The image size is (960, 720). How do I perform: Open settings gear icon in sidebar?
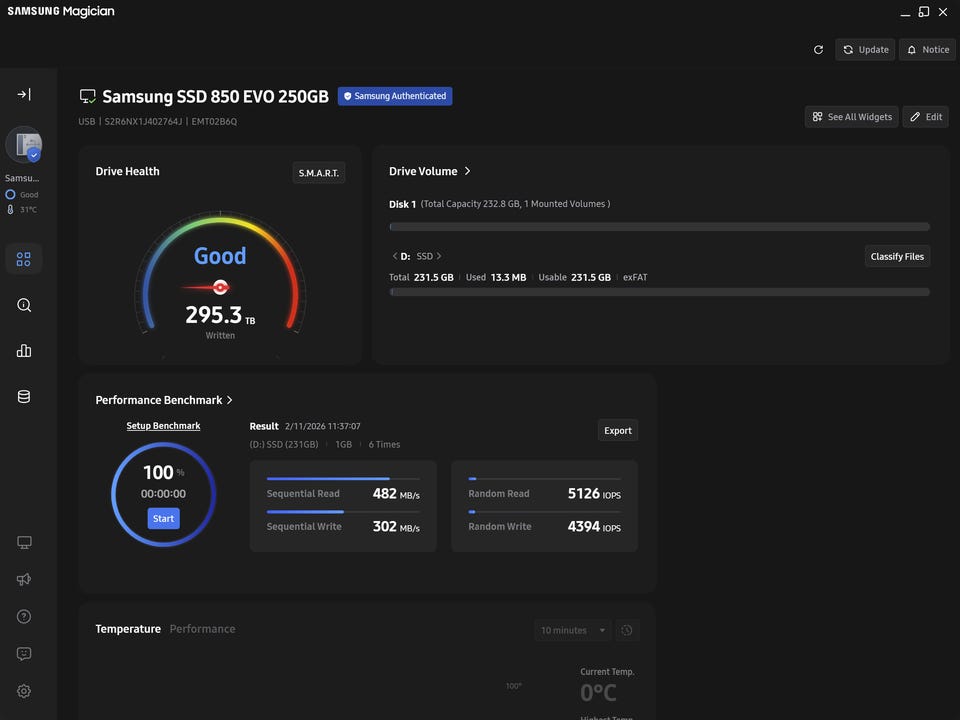[x=24, y=691]
